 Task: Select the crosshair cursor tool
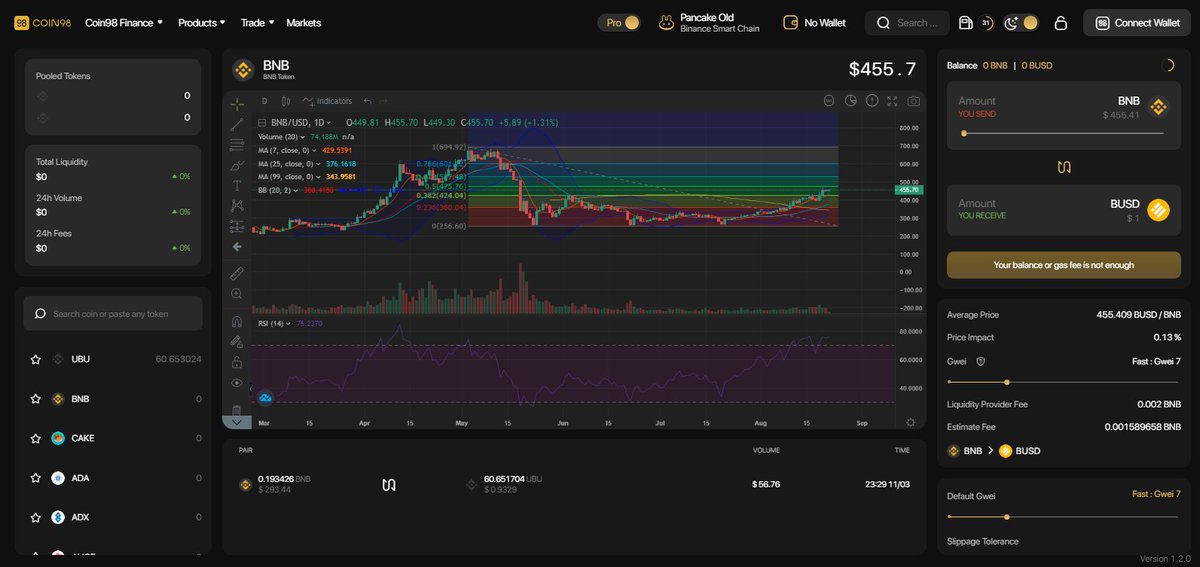click(237, 103)
